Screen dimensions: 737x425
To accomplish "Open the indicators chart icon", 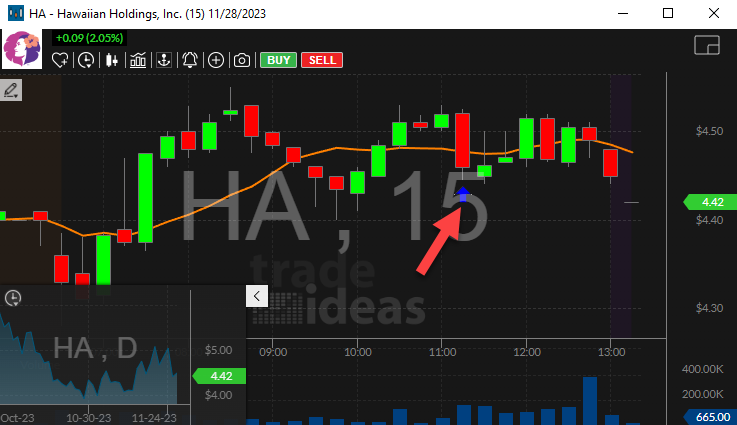I will [138, 60].
